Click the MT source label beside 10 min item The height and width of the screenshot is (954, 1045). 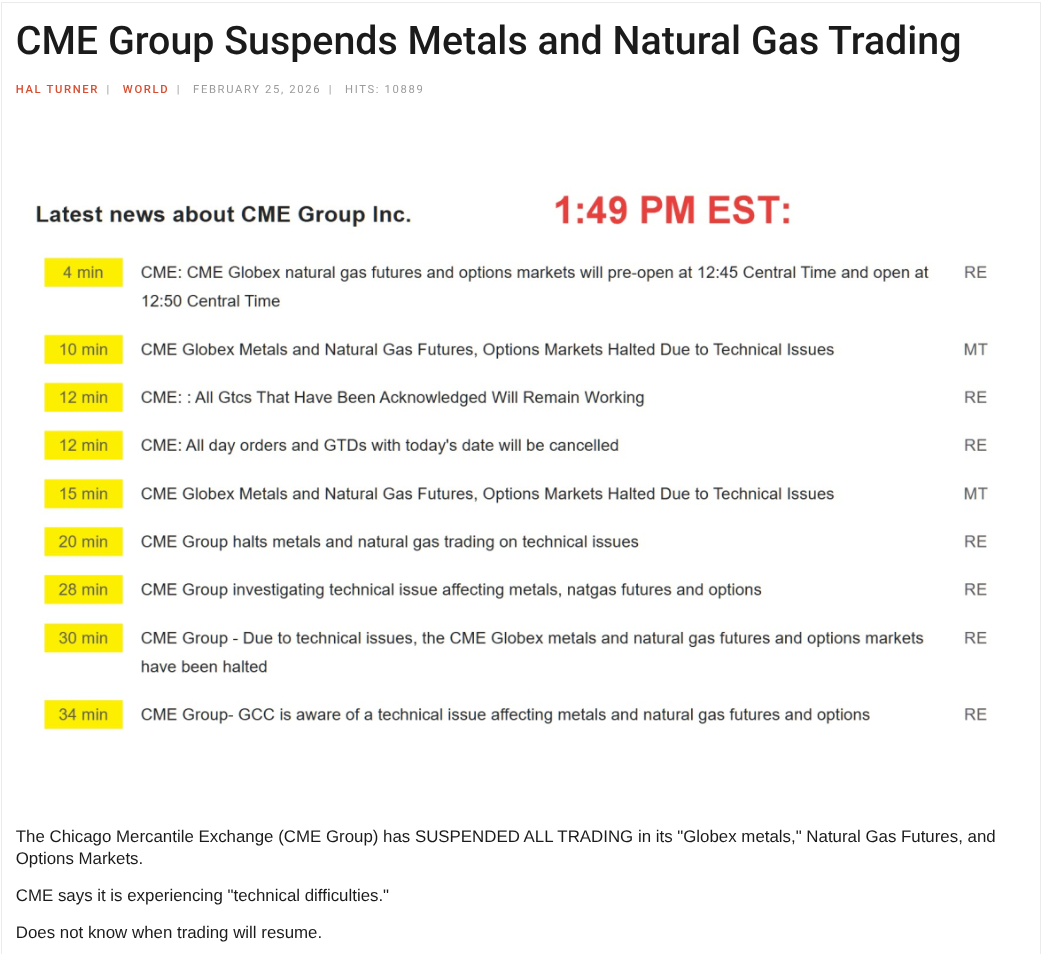(x=975, y=349)
